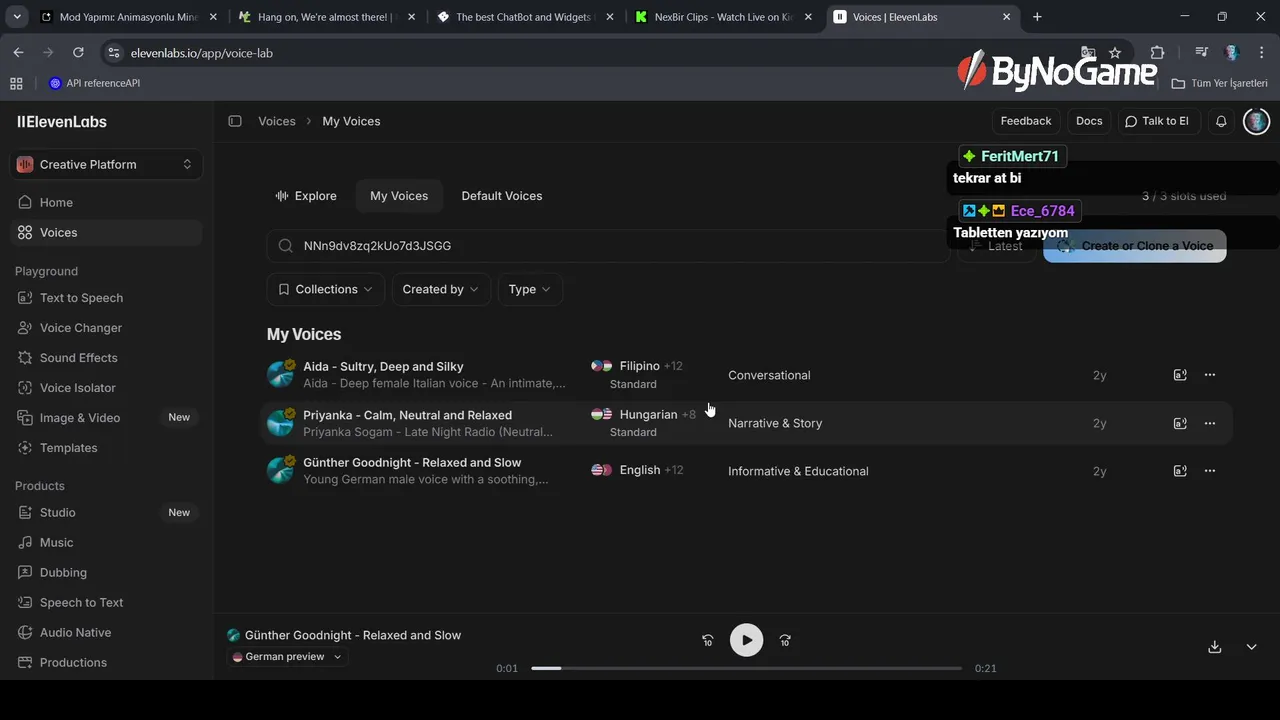The height and width of the screenshot is (720, 1280).
Task: Open API reference bookmark
Action: tap(95, 83)
